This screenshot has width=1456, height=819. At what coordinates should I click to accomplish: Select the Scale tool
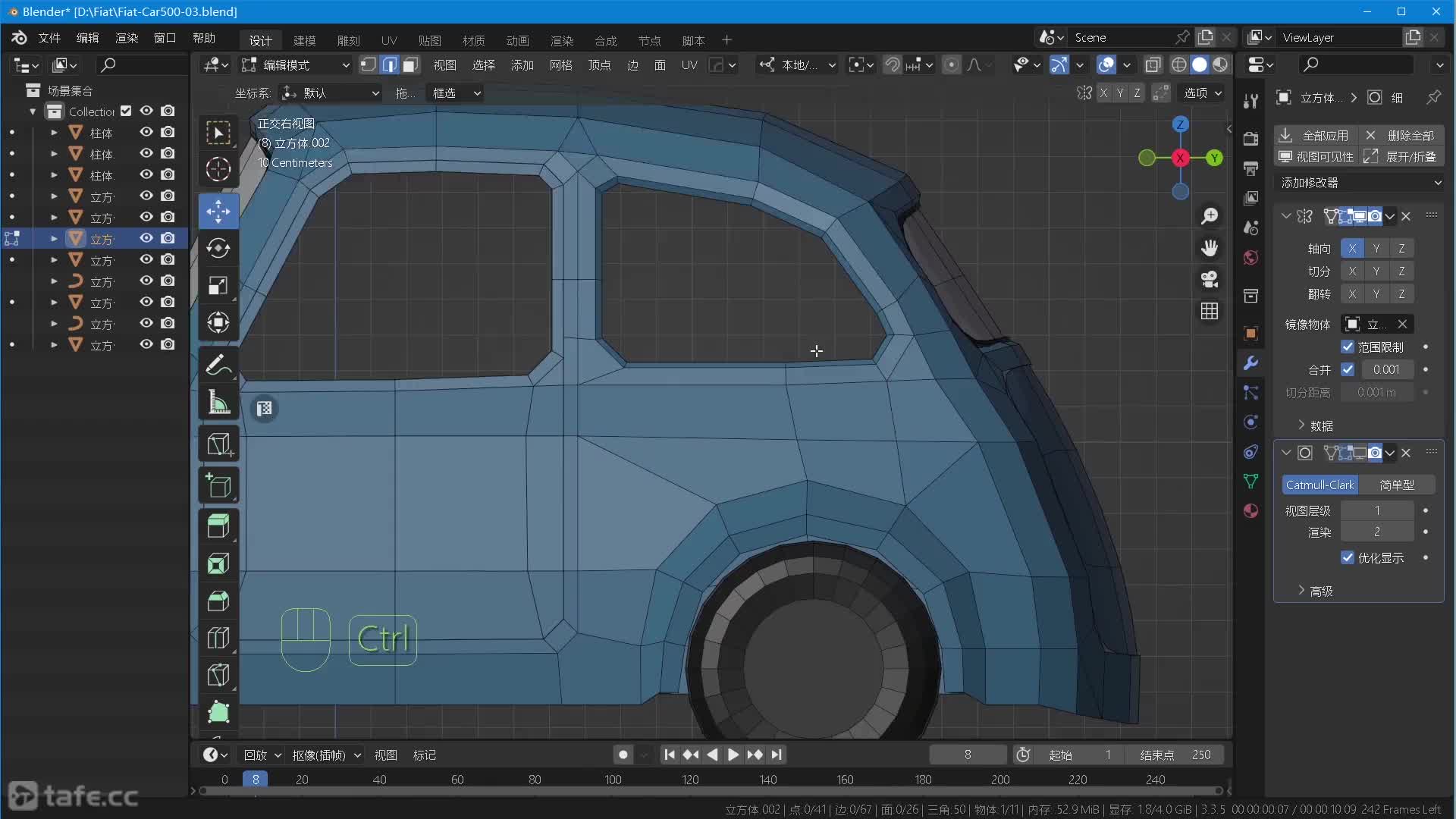tap(218, 286)
